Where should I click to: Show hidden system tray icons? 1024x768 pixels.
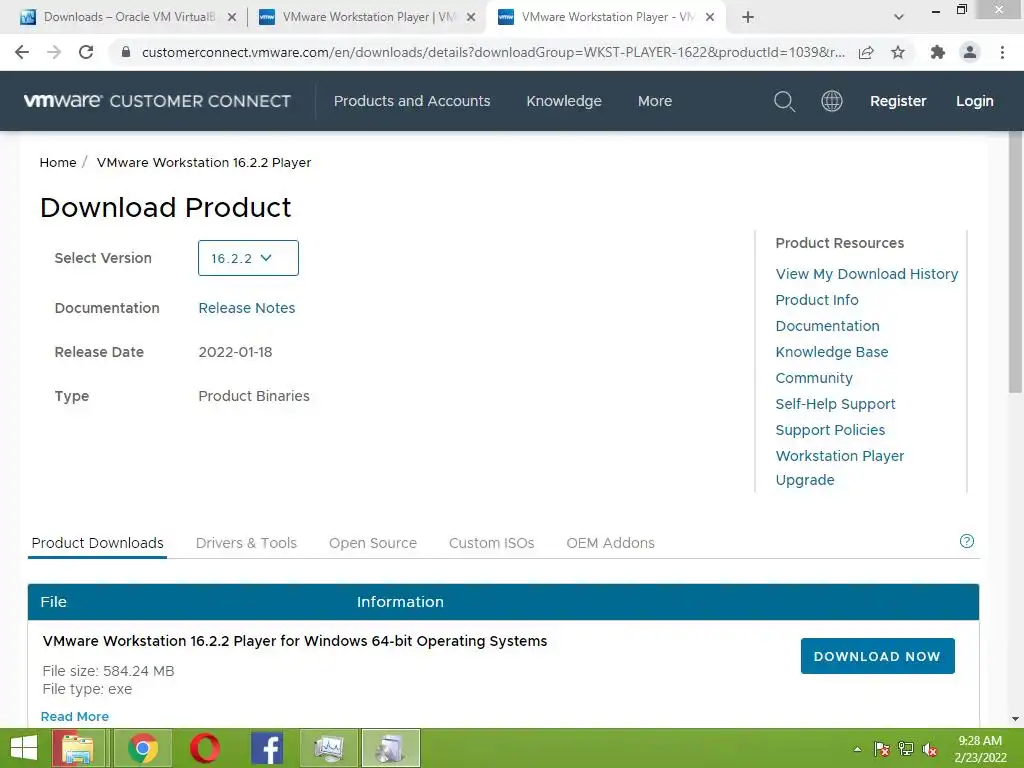(x=857, y=750)
